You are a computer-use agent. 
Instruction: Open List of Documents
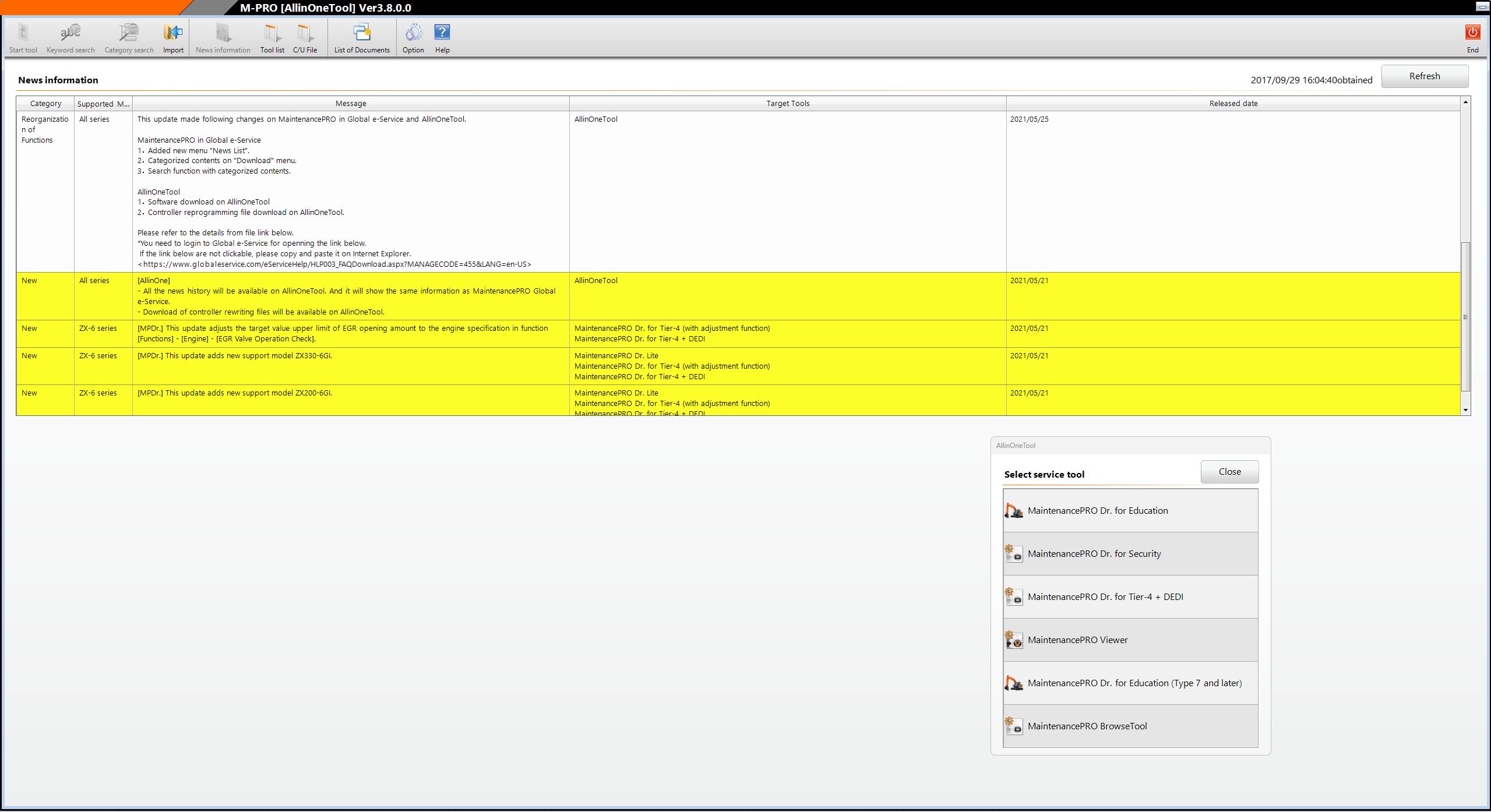(362, 38)
